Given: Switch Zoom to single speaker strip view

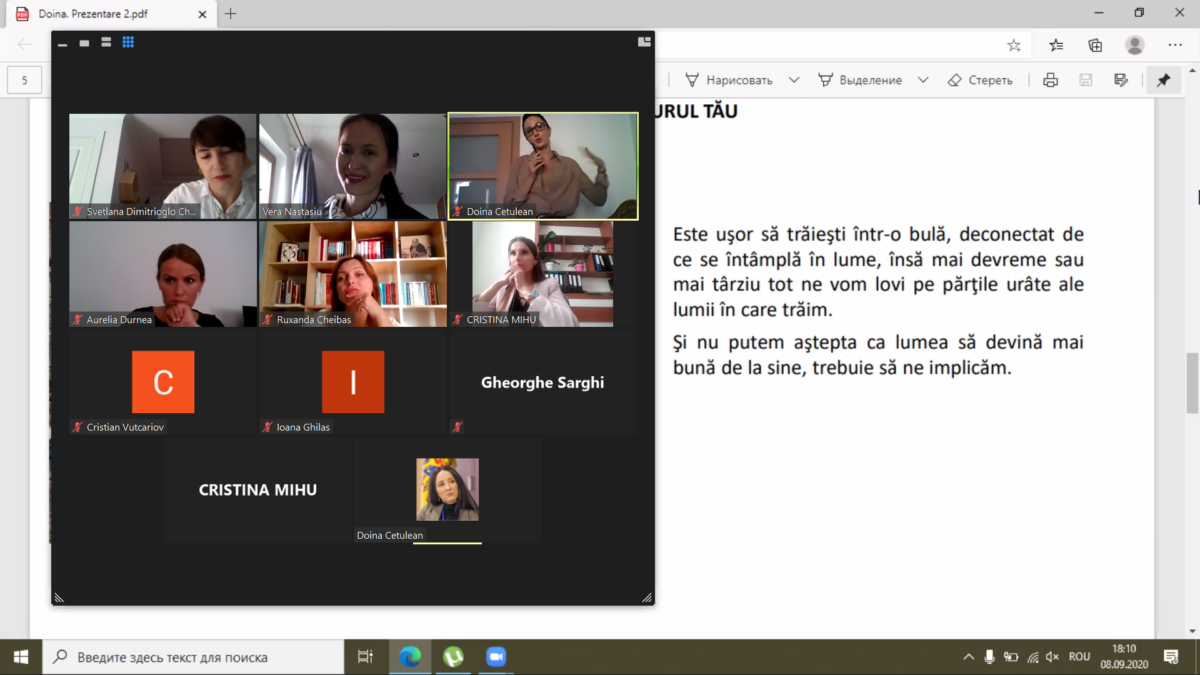Looking at the screenshot, I should point(84,44).
